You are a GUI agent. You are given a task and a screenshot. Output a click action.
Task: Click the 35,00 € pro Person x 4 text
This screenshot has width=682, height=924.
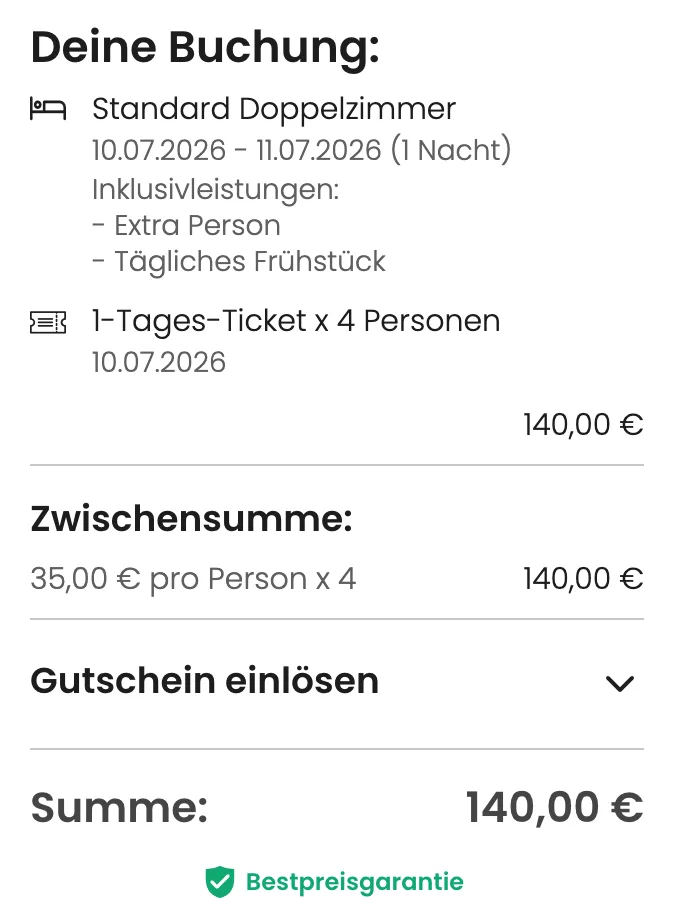click(x=193, y=579)
